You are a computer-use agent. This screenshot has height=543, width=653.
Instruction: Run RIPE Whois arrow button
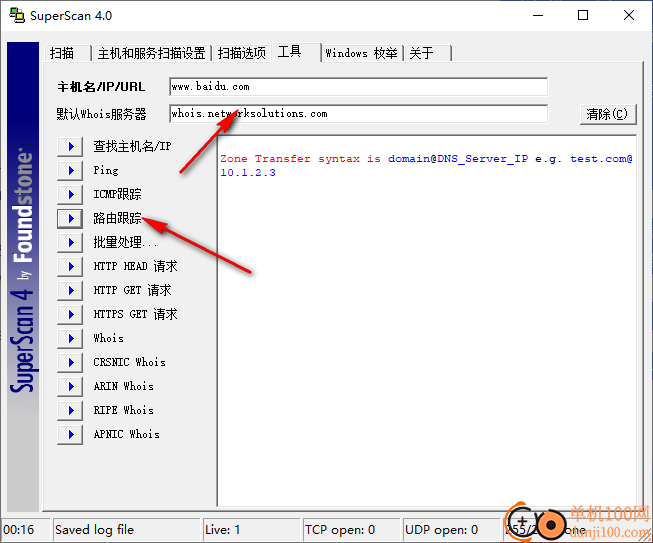(x=70, y=411)
